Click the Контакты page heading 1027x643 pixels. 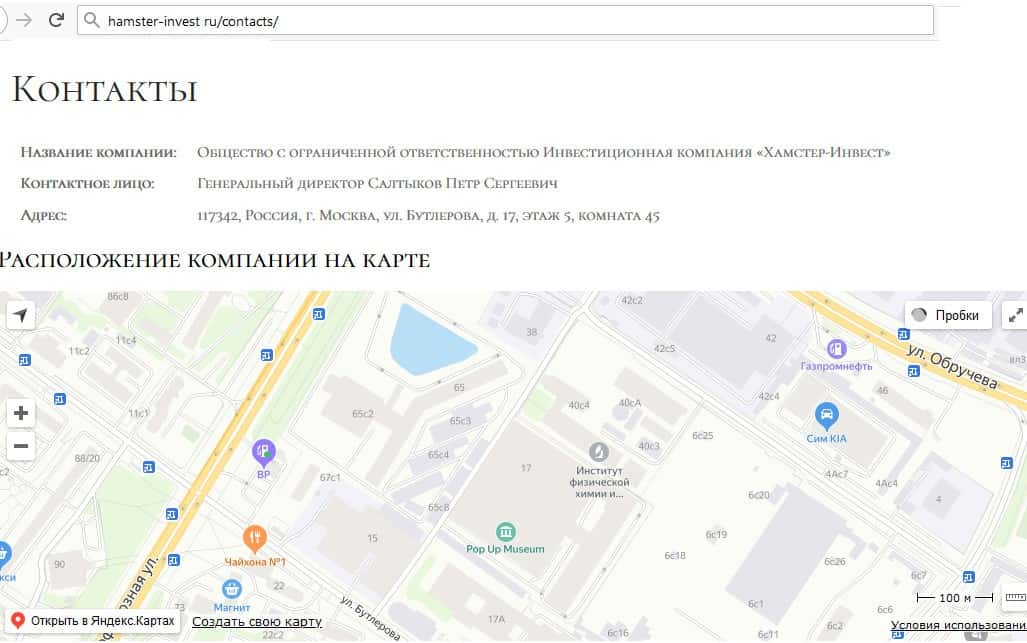104,89
